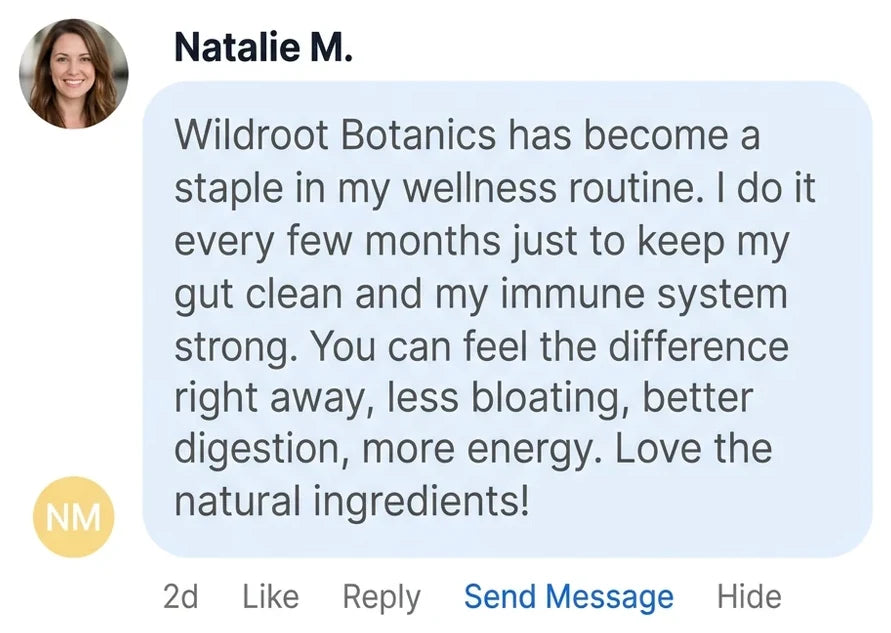Send Message to the commenter
The image size is (891, 633).
(x=569, y=597)
